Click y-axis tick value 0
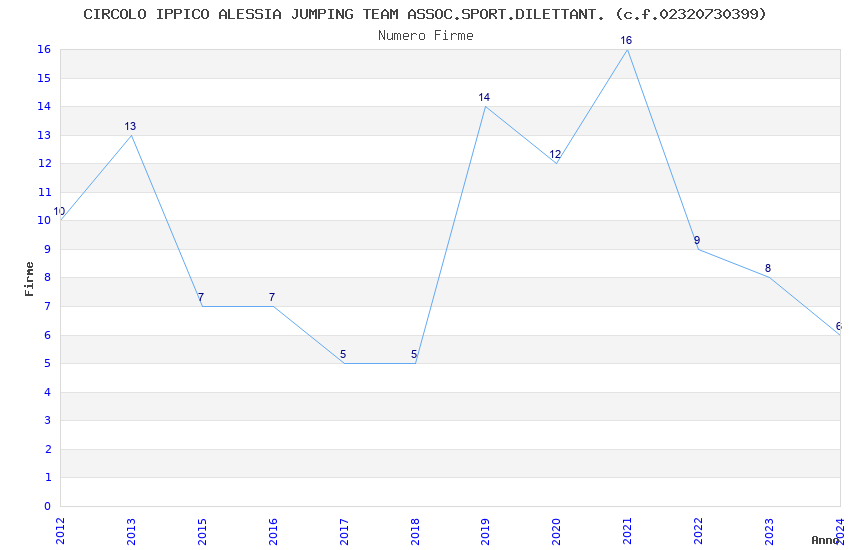850x550 pixels. click(48, 506)
